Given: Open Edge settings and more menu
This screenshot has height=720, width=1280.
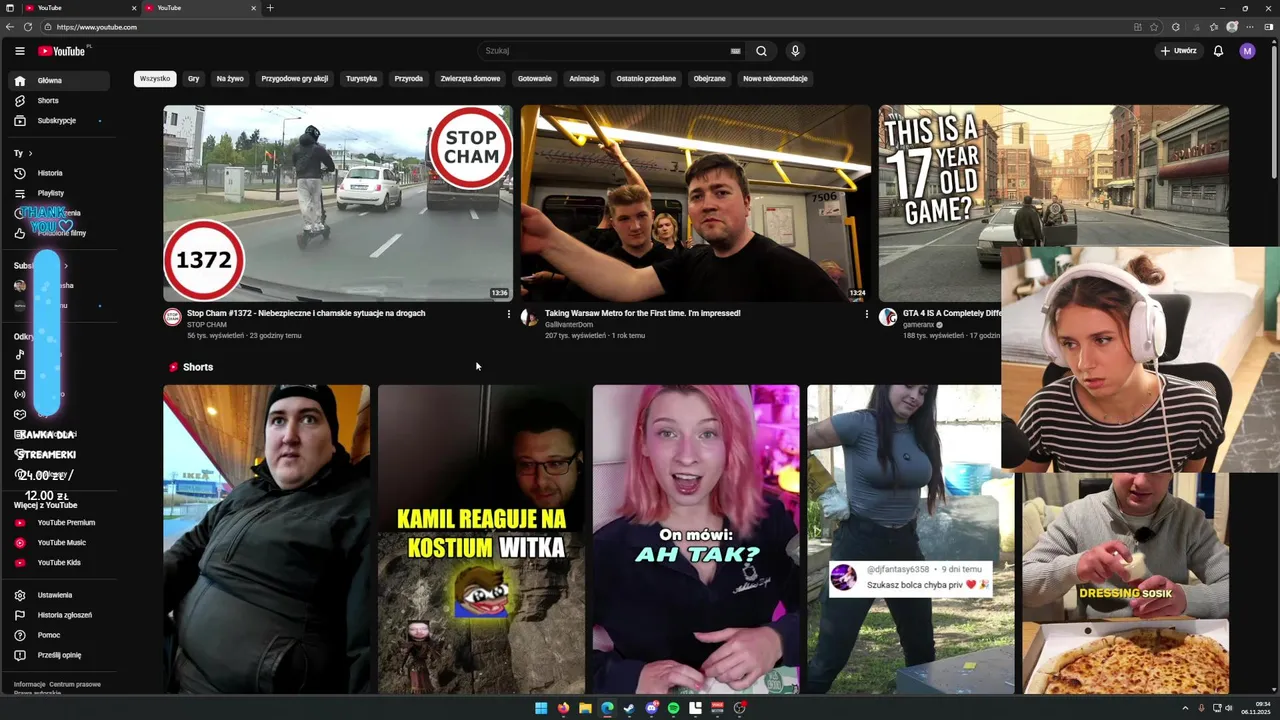Looking at the screenshot, I should 1250,27.
